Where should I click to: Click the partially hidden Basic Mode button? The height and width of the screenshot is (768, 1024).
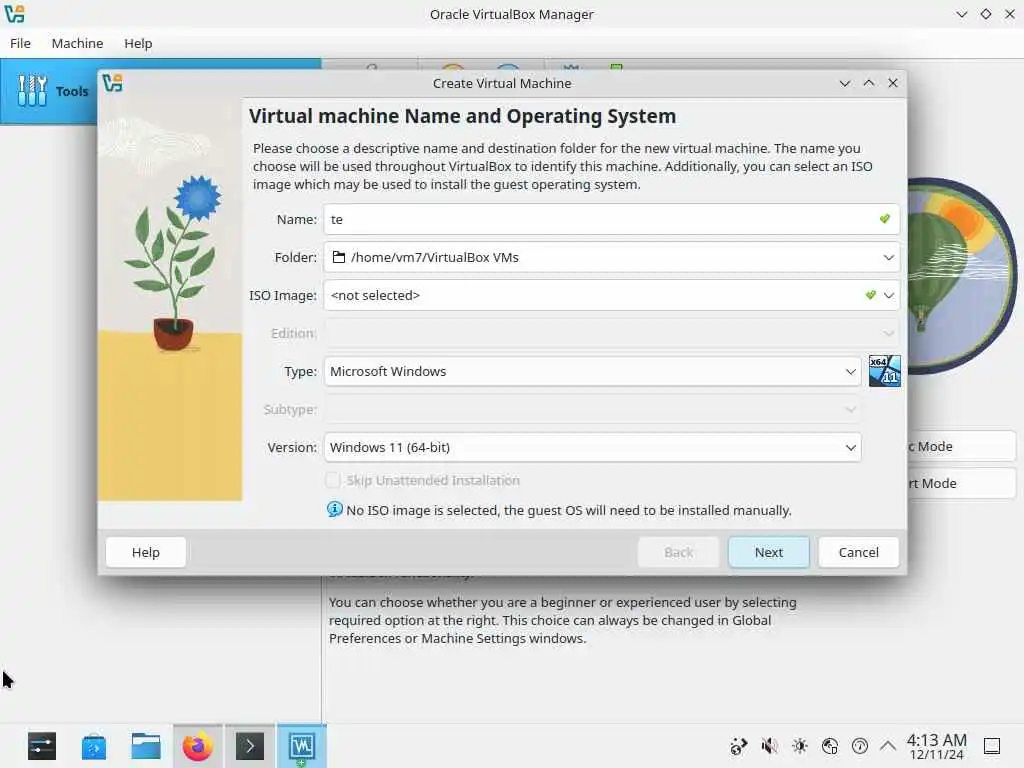coord(961,447)
